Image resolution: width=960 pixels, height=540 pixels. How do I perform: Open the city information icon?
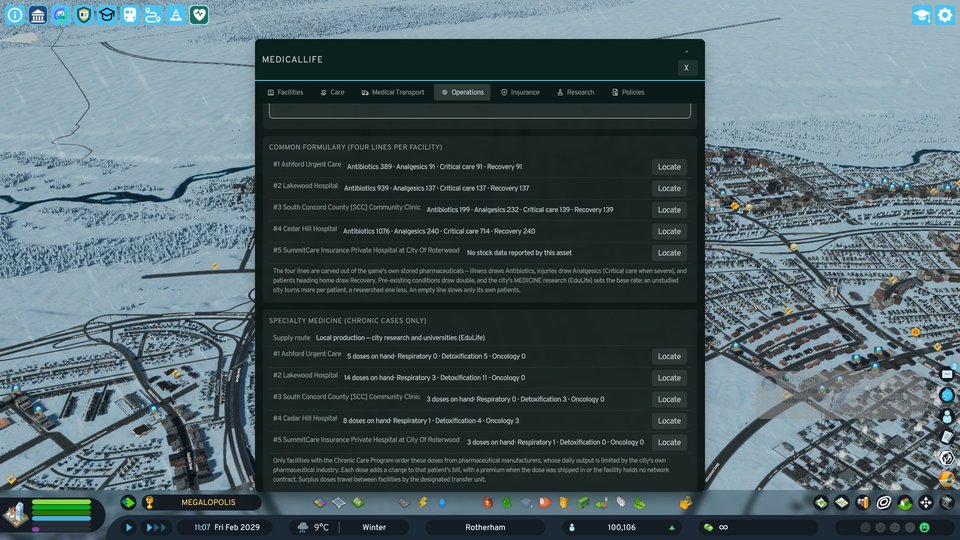[x=15, y=15]
